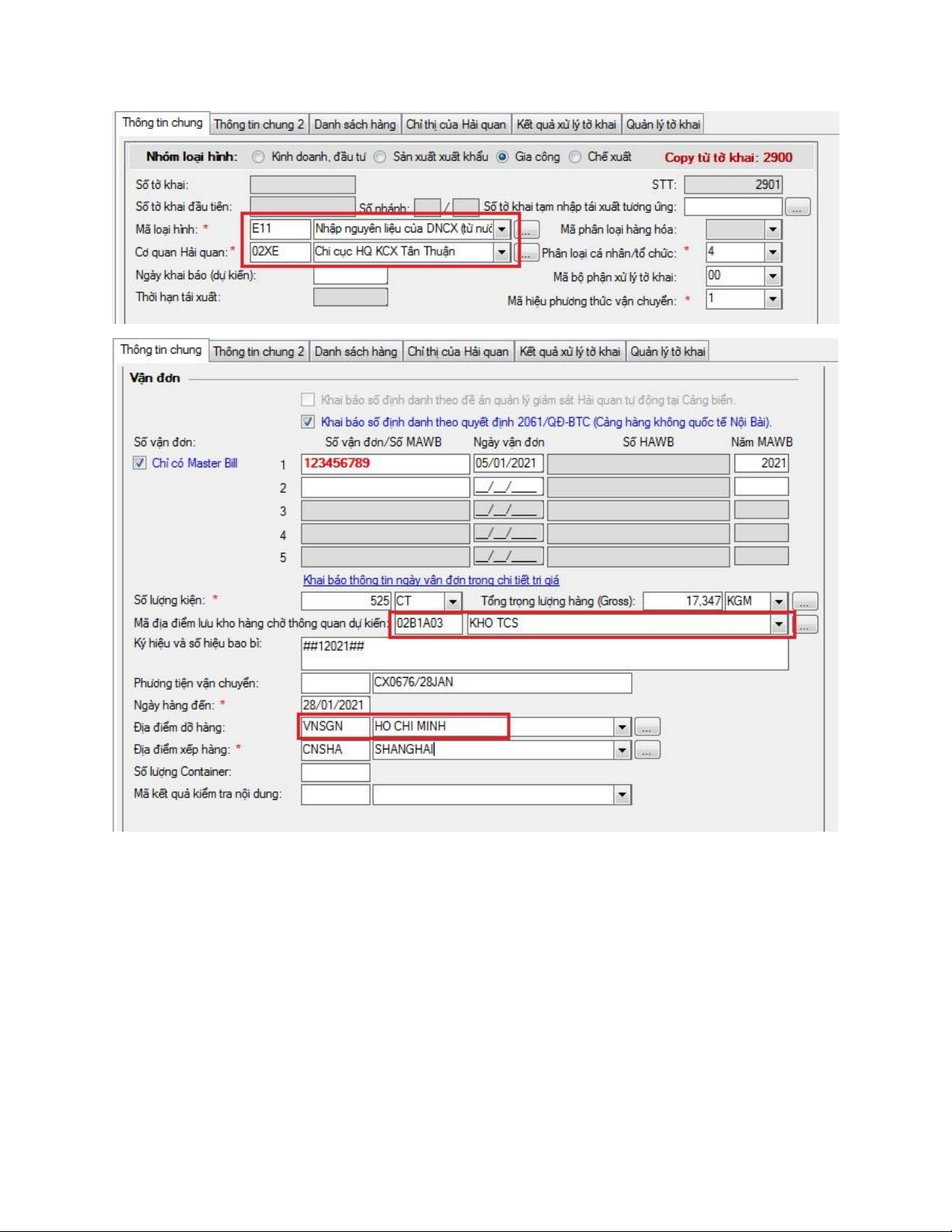This screenshot has height=1232, width=952.
Task: Open Kết quả xử lý tờ khai tab above Vận đơn
Action: click(x=570, y=351)
